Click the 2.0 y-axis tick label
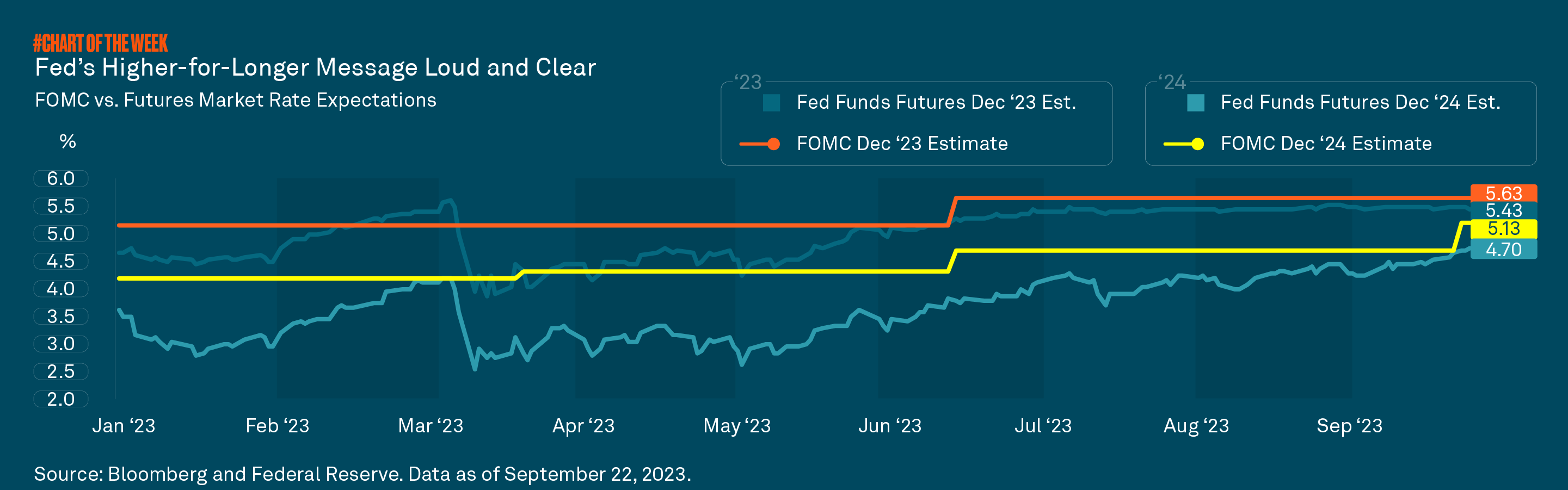 [x=61, y=399]
